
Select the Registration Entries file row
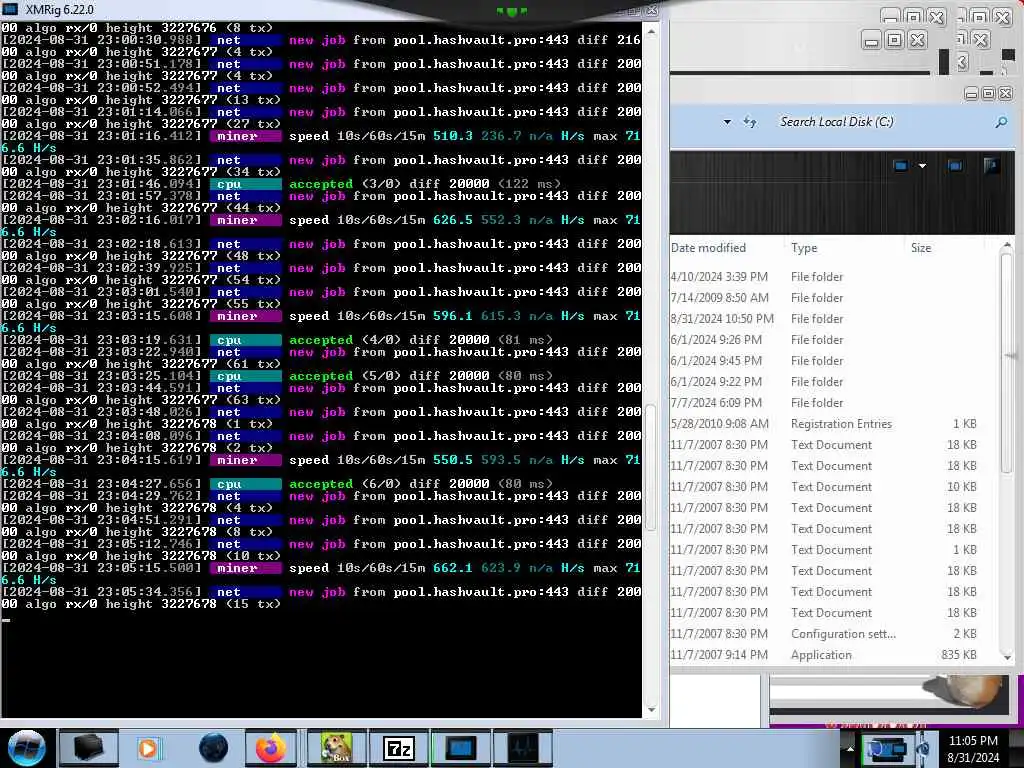[x=833, y=424]
